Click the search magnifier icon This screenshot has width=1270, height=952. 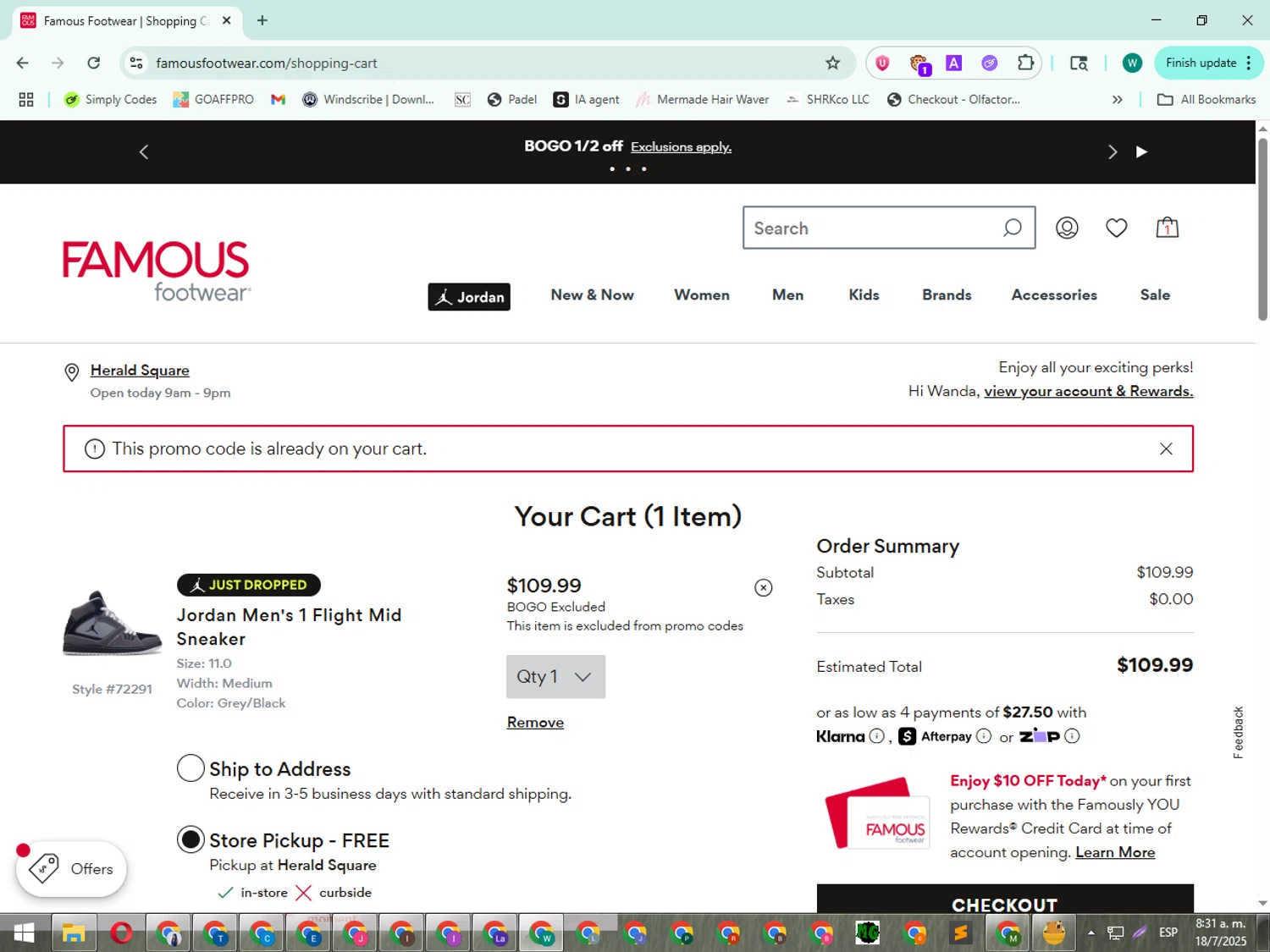pos(1012,228)
